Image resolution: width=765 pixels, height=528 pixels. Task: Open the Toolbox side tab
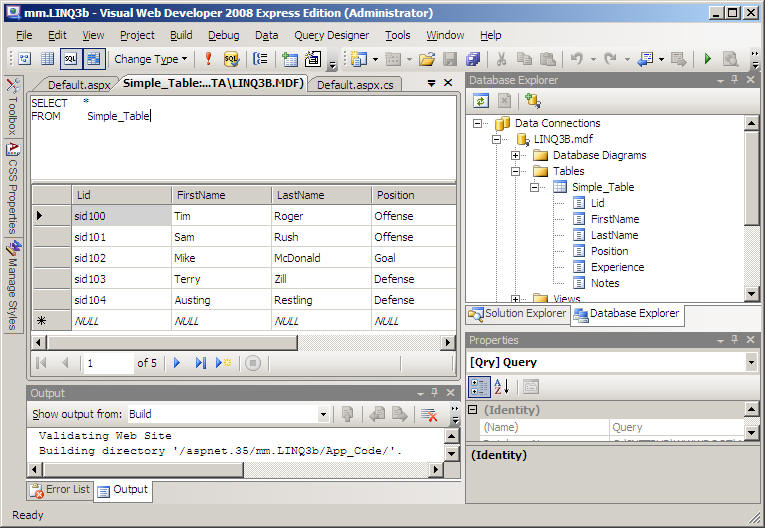click(13, 107)
